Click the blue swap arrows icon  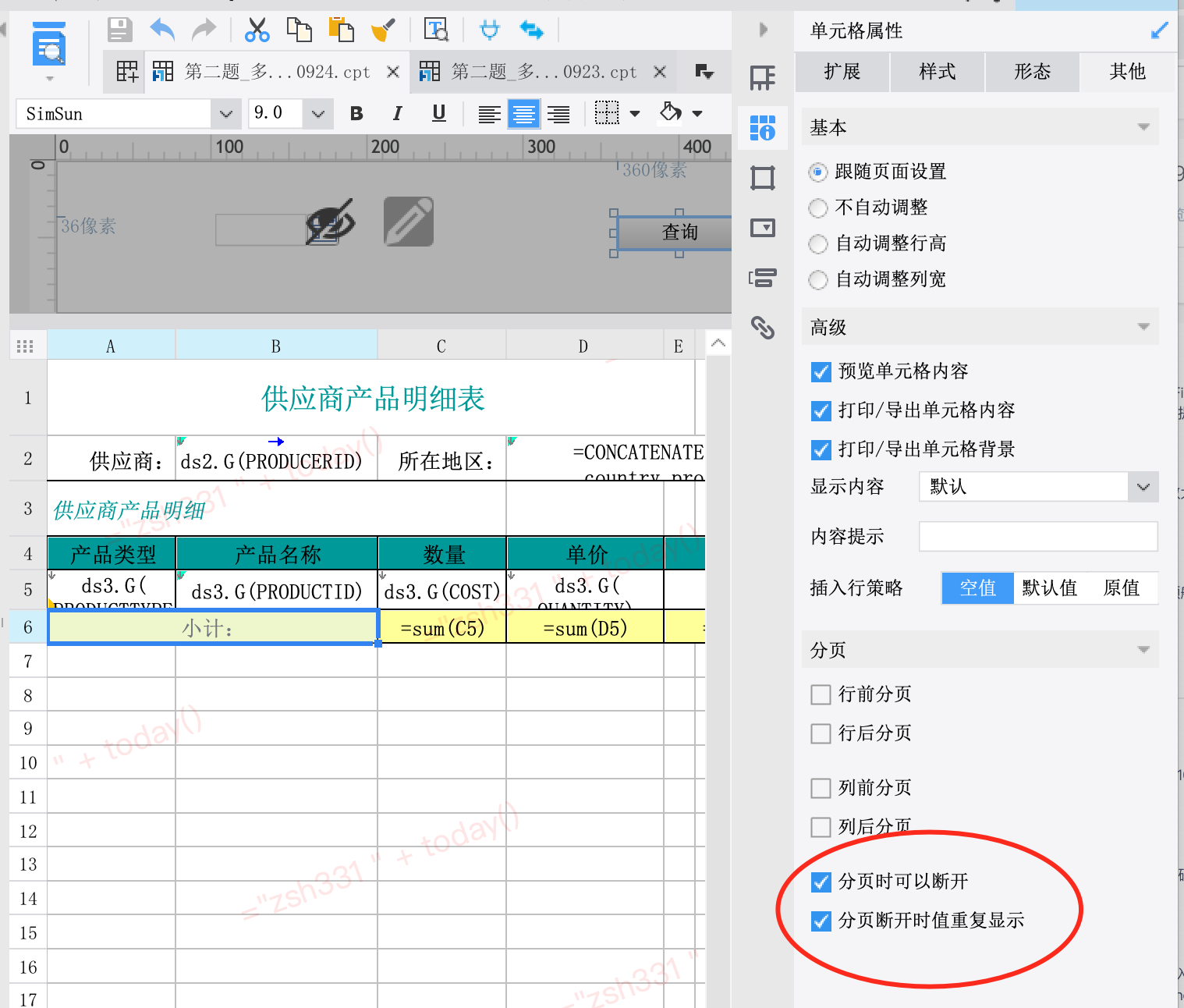532,30
